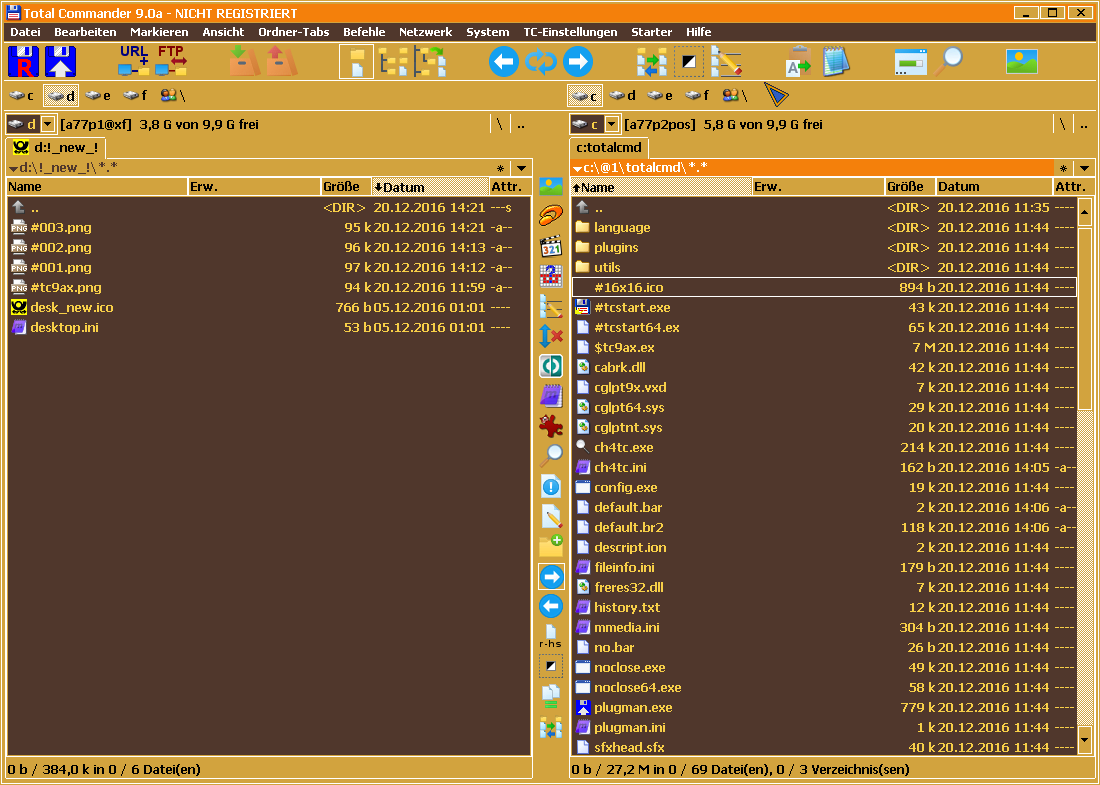Click the compare files icon with green lines

coord(551,697)
